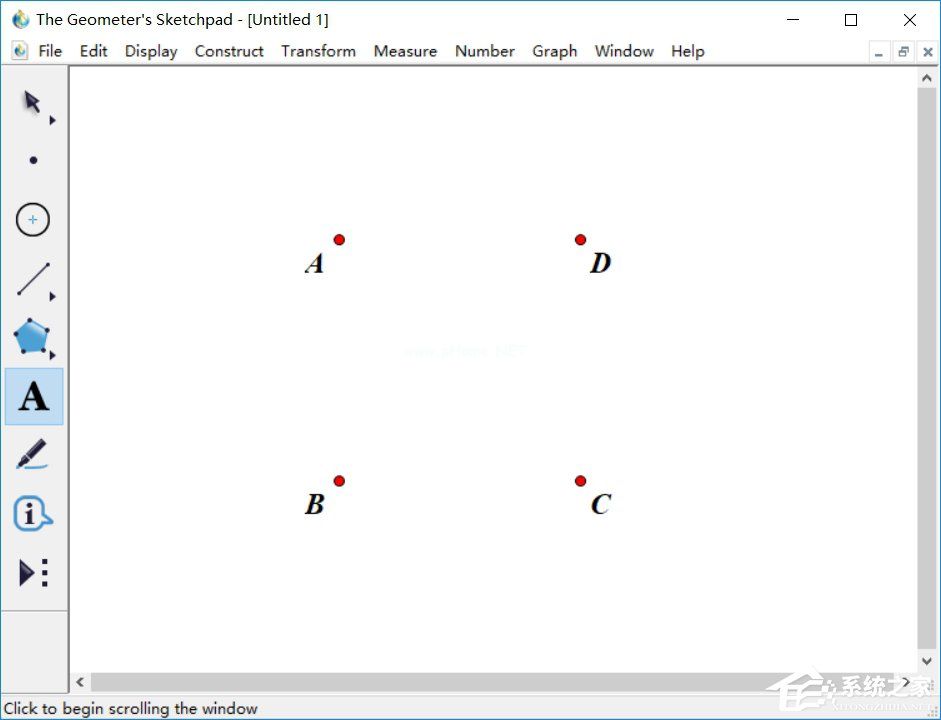Viewport: 941px width, 720px height.
Task: Choose the Point tool
Action: coord(33,160)
